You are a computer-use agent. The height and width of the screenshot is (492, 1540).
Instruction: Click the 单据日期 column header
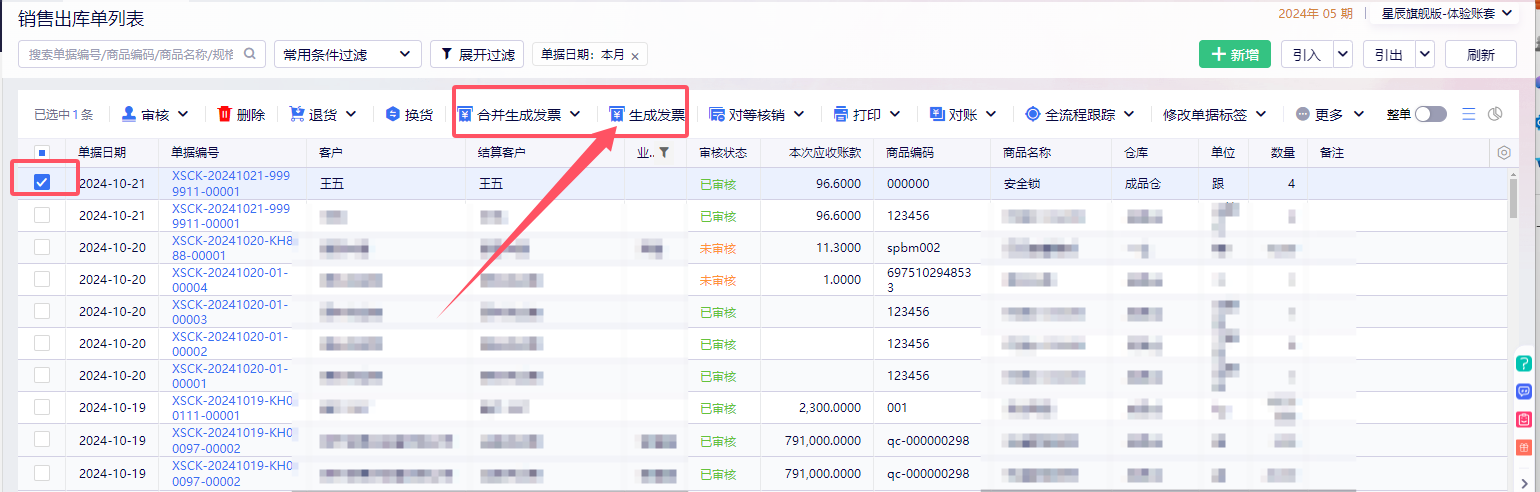(x=102, y=152)
